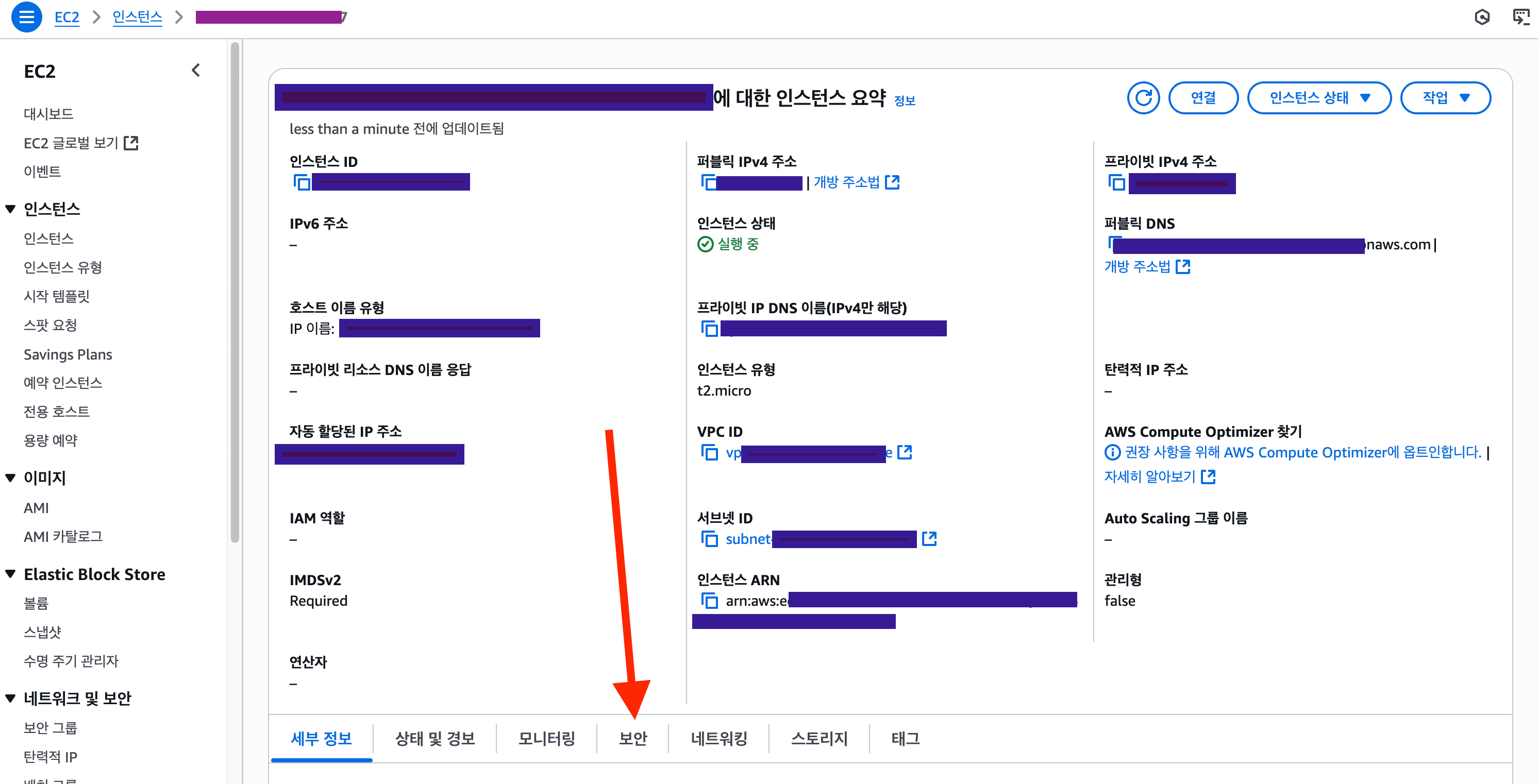
Task: Open the hamburger navigation menu
Action: point(26,16)
